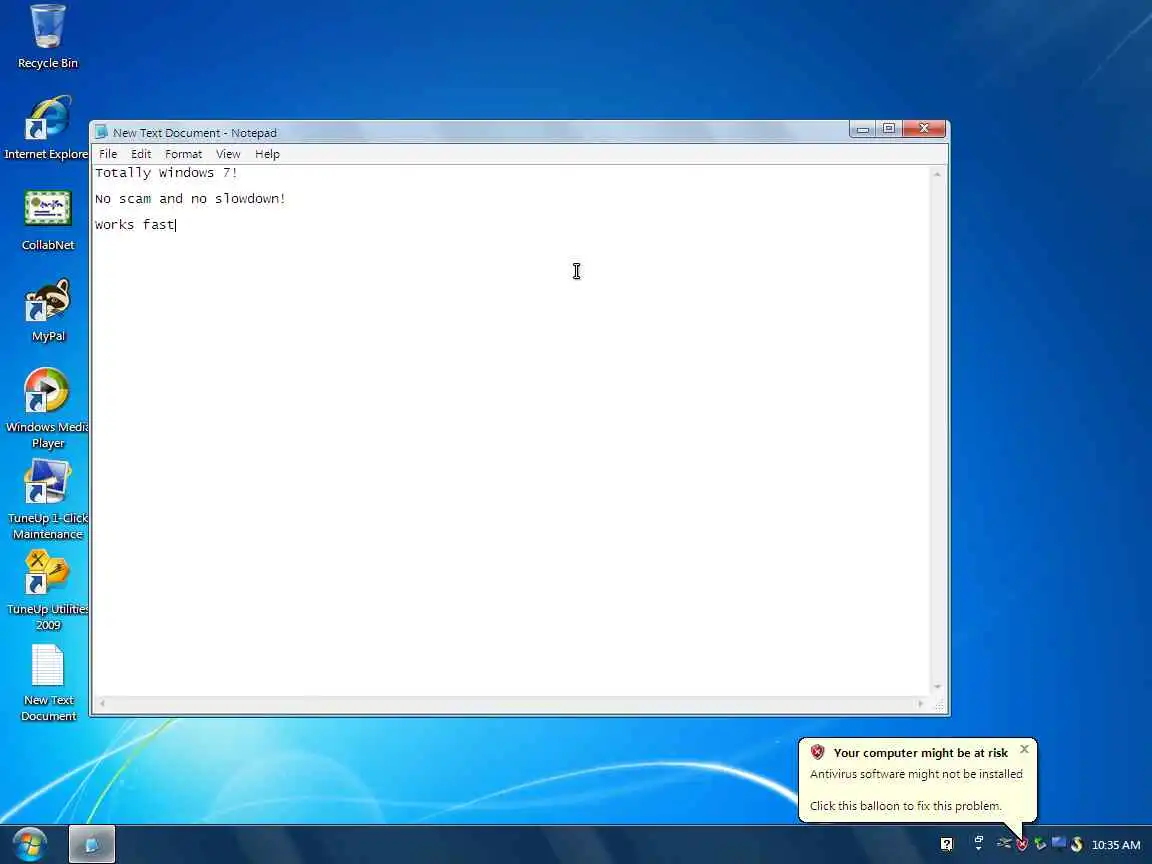Click the Notepad title bar icon
This screenshot has width=1152, height=864.
click(x=101, y=132)
